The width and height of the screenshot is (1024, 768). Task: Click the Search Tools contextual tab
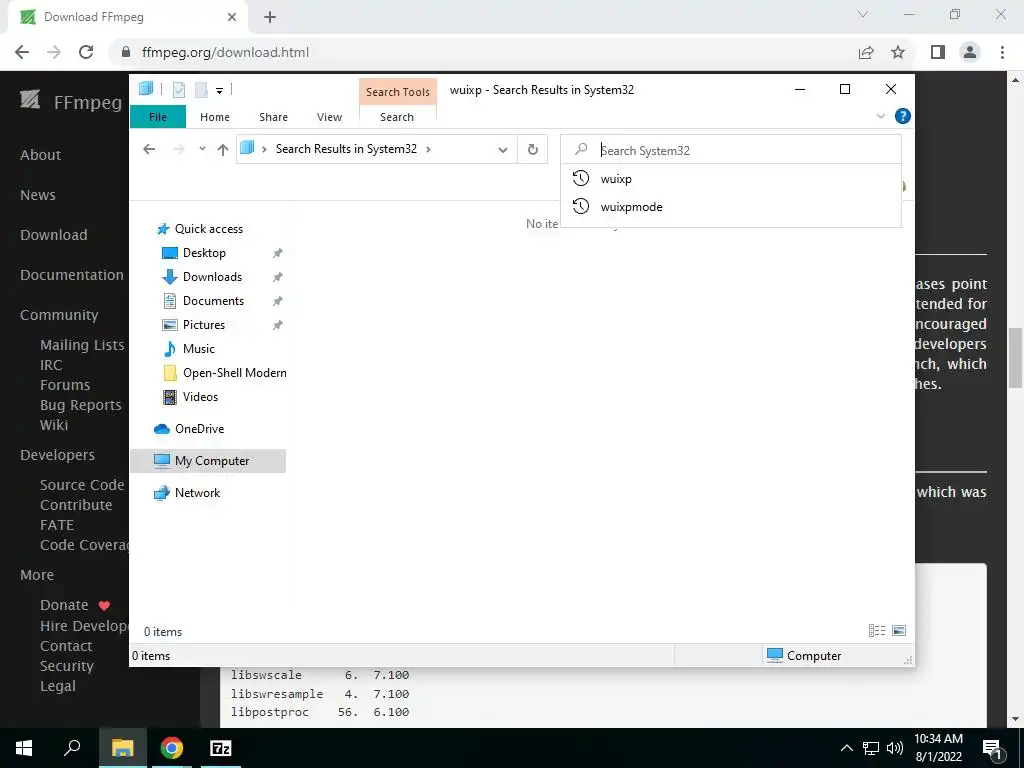(x=398, y=92)
